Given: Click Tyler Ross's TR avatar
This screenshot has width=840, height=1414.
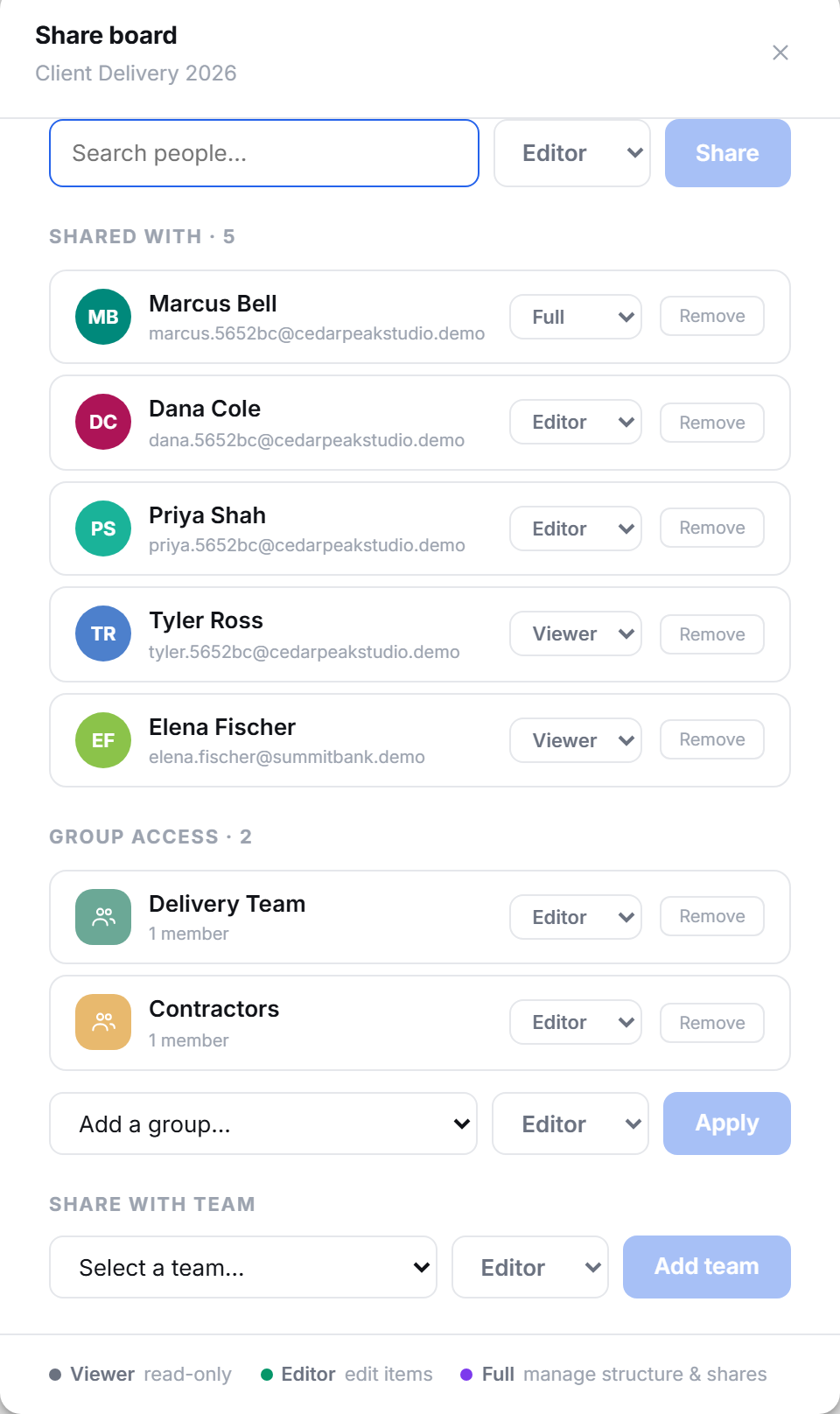Looking at the screenshot, I should [103, 633].
